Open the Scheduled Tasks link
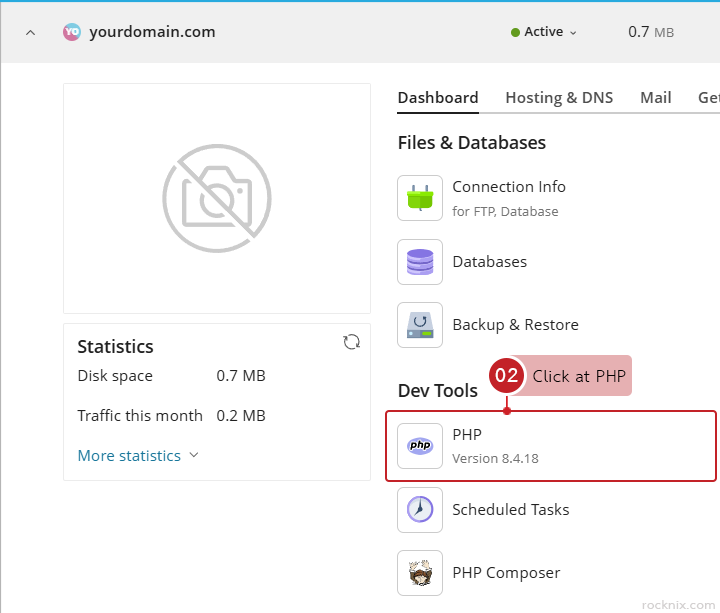The height and width of the screenshot is (613, 720). coord(510,510)
